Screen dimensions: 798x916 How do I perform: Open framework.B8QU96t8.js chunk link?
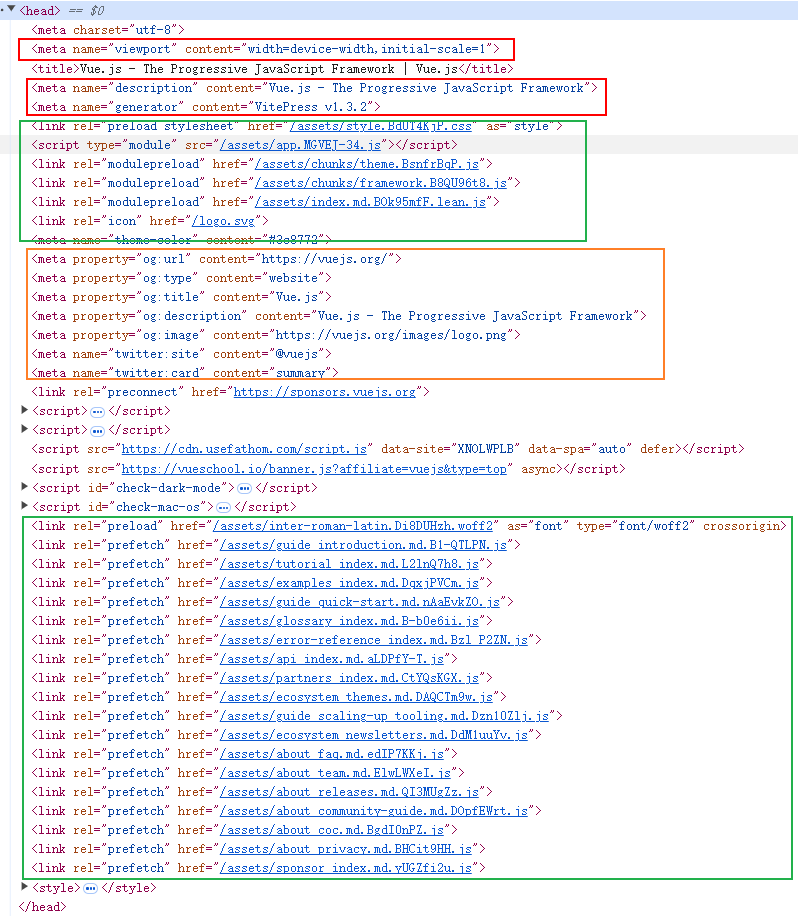click(381, 183)
